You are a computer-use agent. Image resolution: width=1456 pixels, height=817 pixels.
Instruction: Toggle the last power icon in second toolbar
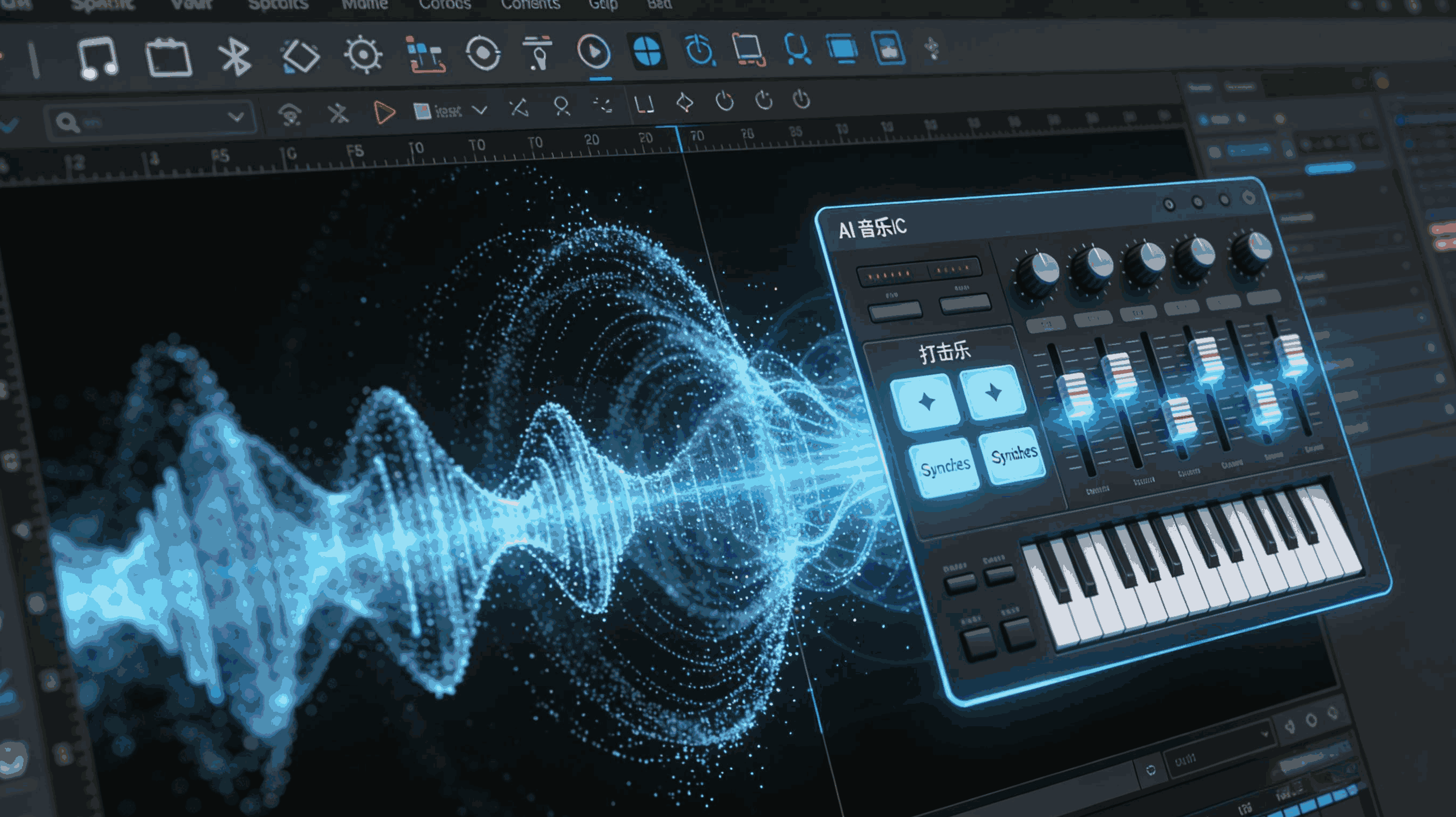[801, 99]
